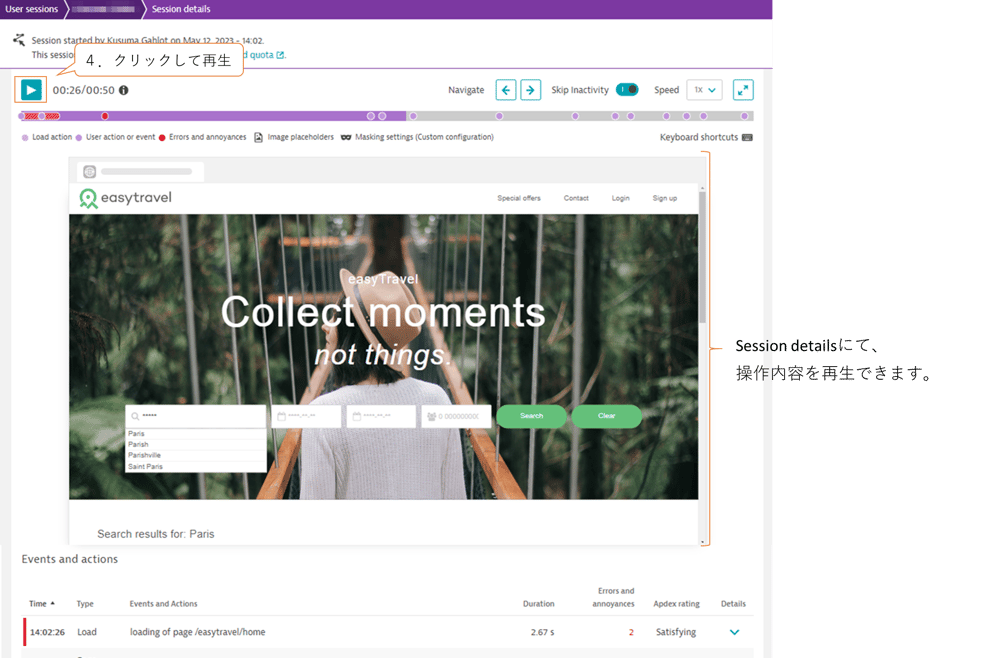Jump to the last timeline event marker
This screenshot has width=1000, height=658.
(744, 116)
